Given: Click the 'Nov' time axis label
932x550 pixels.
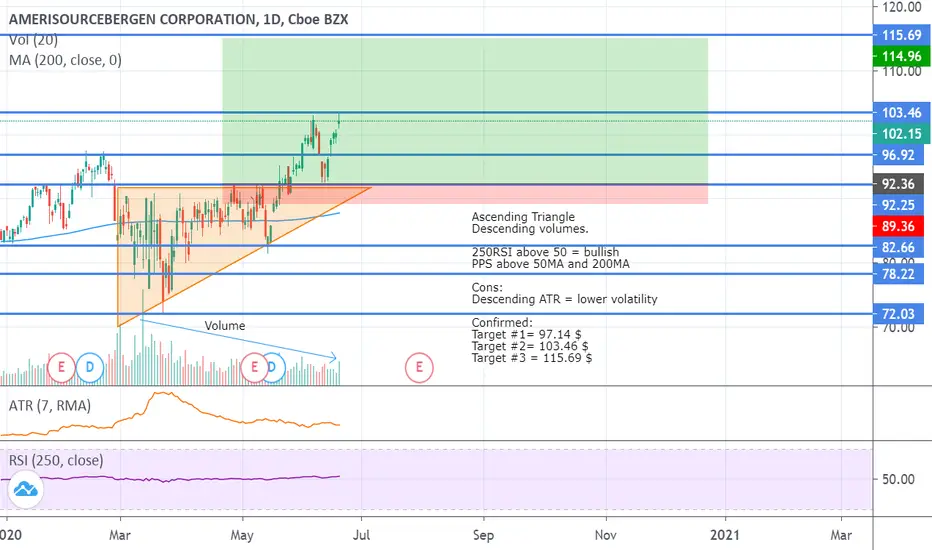Looking at the screenshot, I should pyautogui.click(x=606, y=535).
